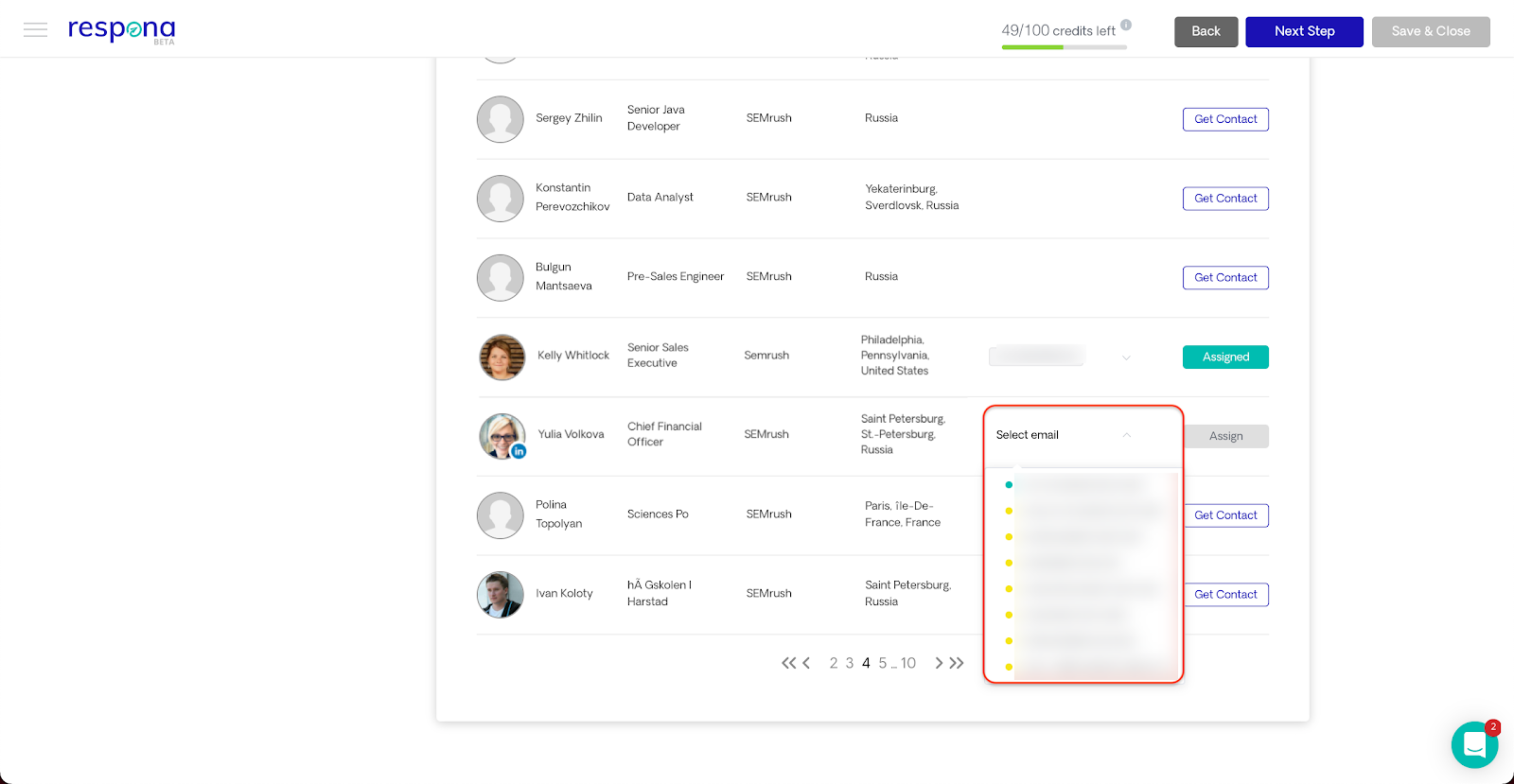Go to page 3 of results
Viewport: 1514px width, 784px height.
point(850,663)
